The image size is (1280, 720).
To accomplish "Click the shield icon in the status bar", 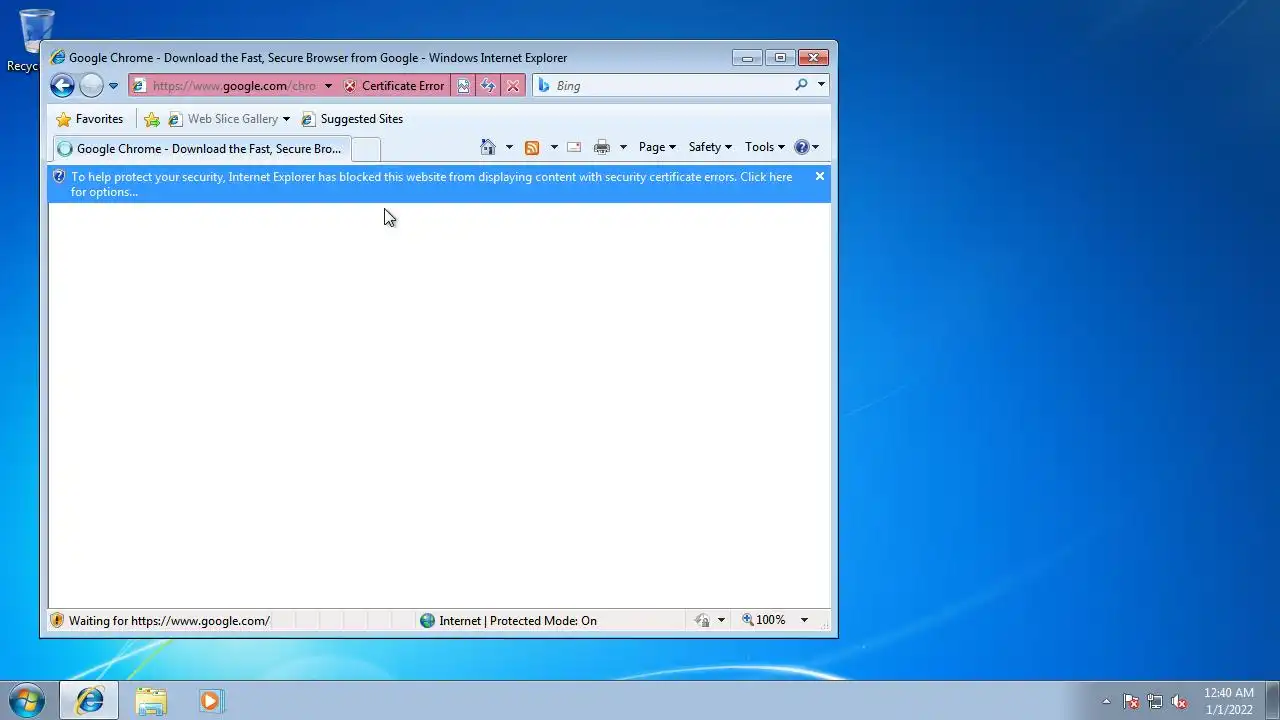I will (57, 620).
